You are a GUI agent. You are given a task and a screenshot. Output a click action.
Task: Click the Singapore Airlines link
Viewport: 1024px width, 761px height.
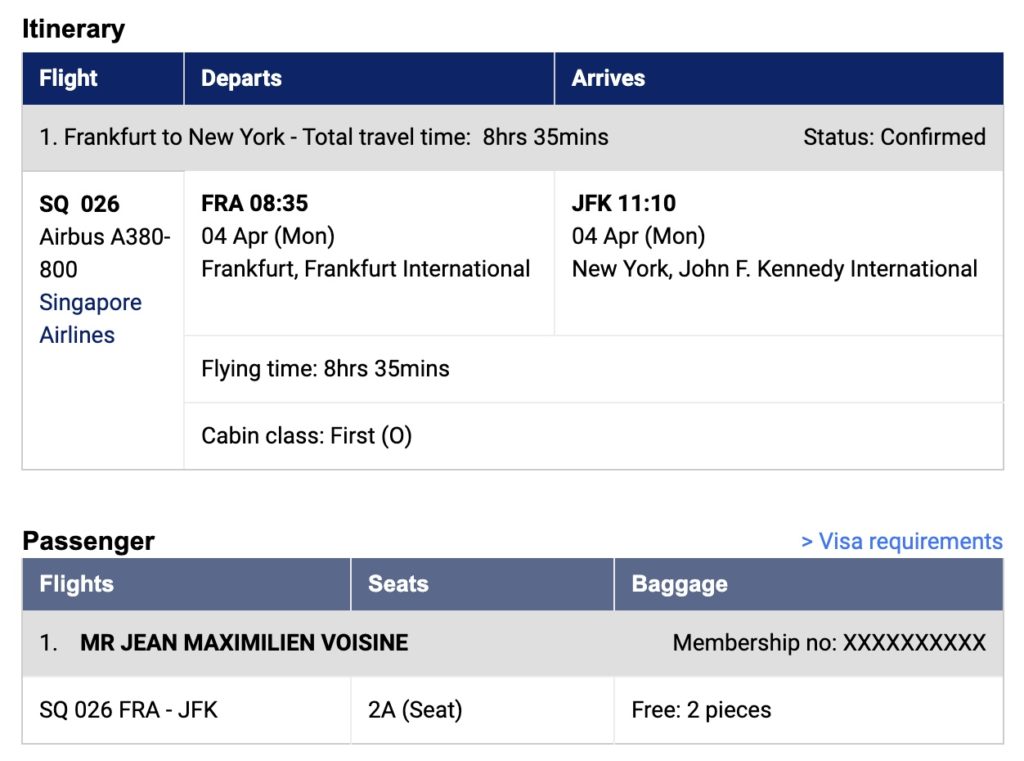[90, 318]
